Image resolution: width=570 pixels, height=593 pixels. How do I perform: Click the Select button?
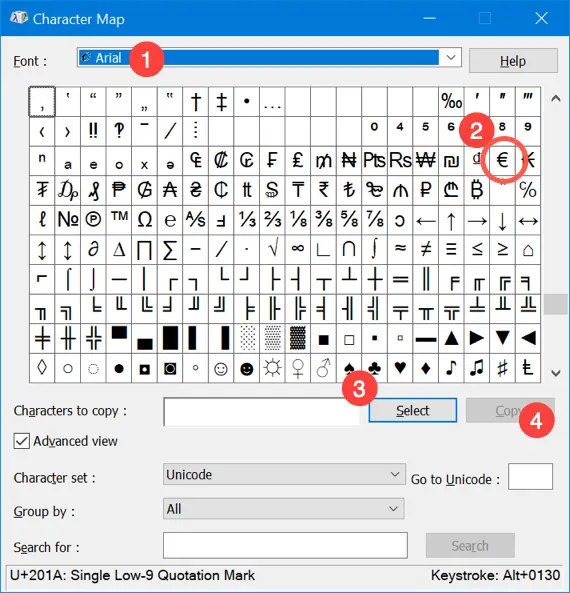point(413,410)
